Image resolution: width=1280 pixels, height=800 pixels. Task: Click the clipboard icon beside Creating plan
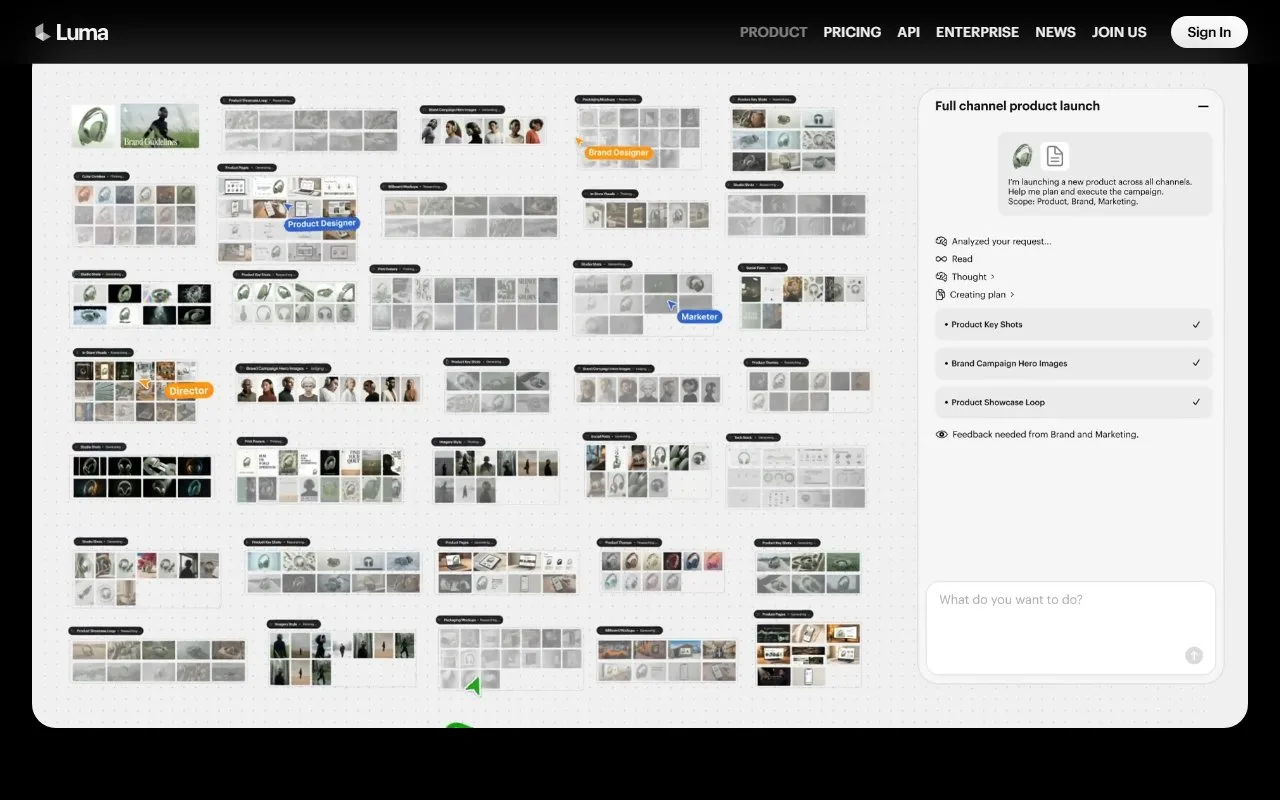pos(941,295)
